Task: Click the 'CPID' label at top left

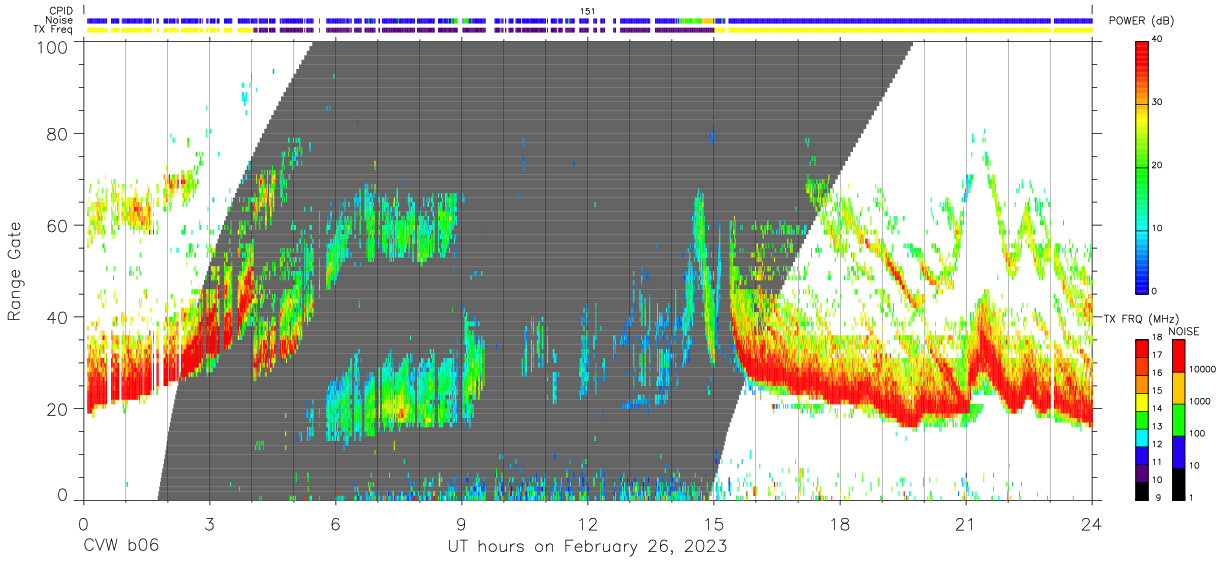Action: [x=62, y=11]
